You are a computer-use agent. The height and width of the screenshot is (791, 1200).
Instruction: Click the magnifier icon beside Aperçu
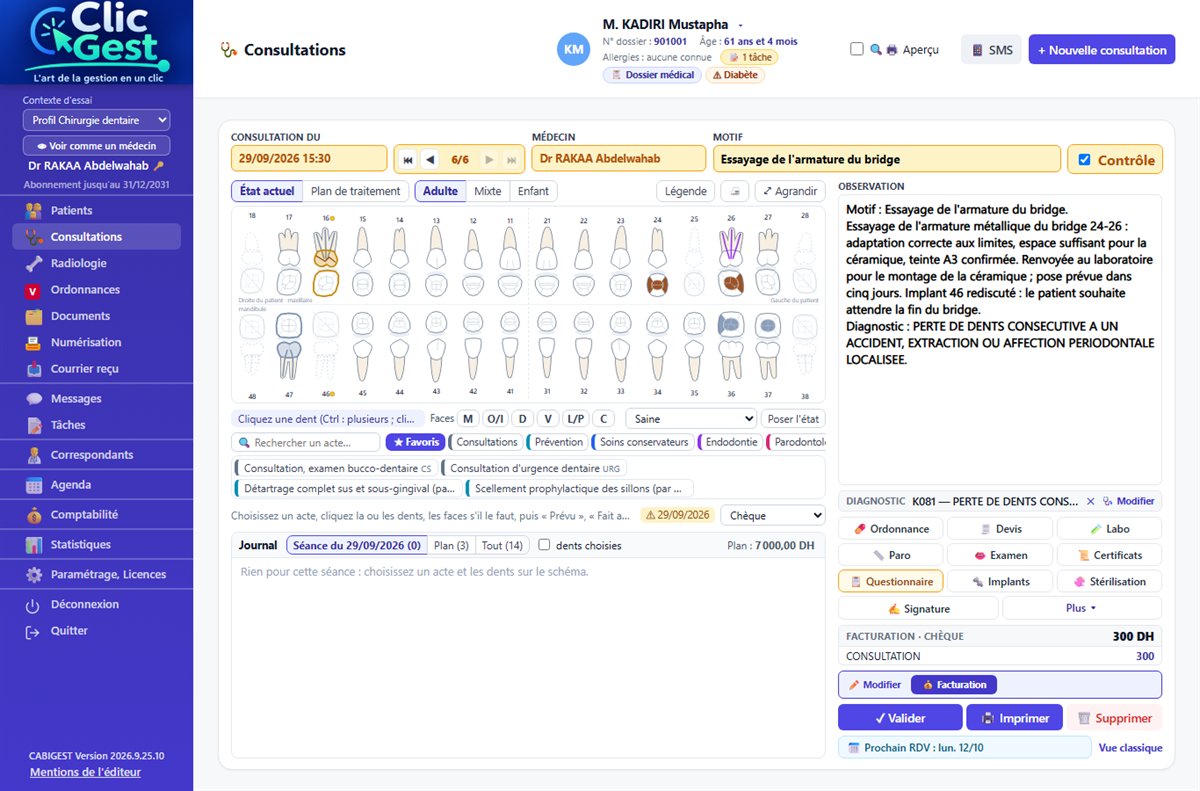[876, 49]
